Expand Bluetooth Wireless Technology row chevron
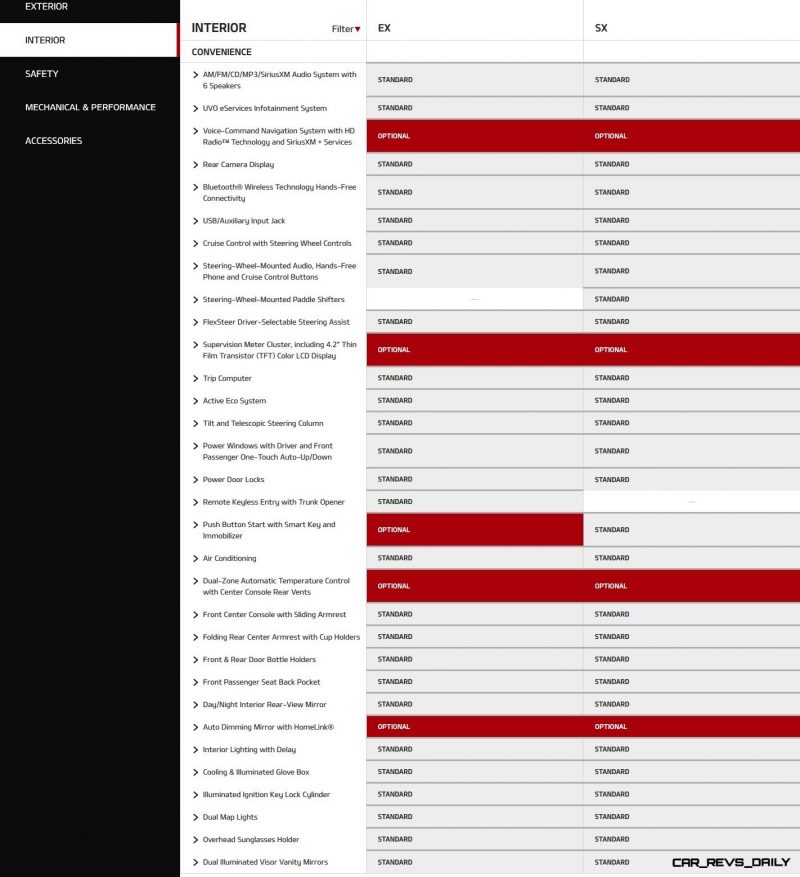This screenshot has height=877, width=800. (195, 187)
